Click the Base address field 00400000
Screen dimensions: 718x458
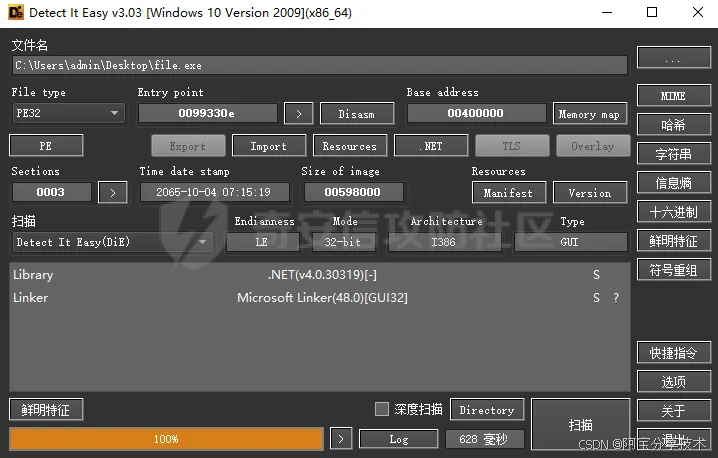[x=476, y=113]
